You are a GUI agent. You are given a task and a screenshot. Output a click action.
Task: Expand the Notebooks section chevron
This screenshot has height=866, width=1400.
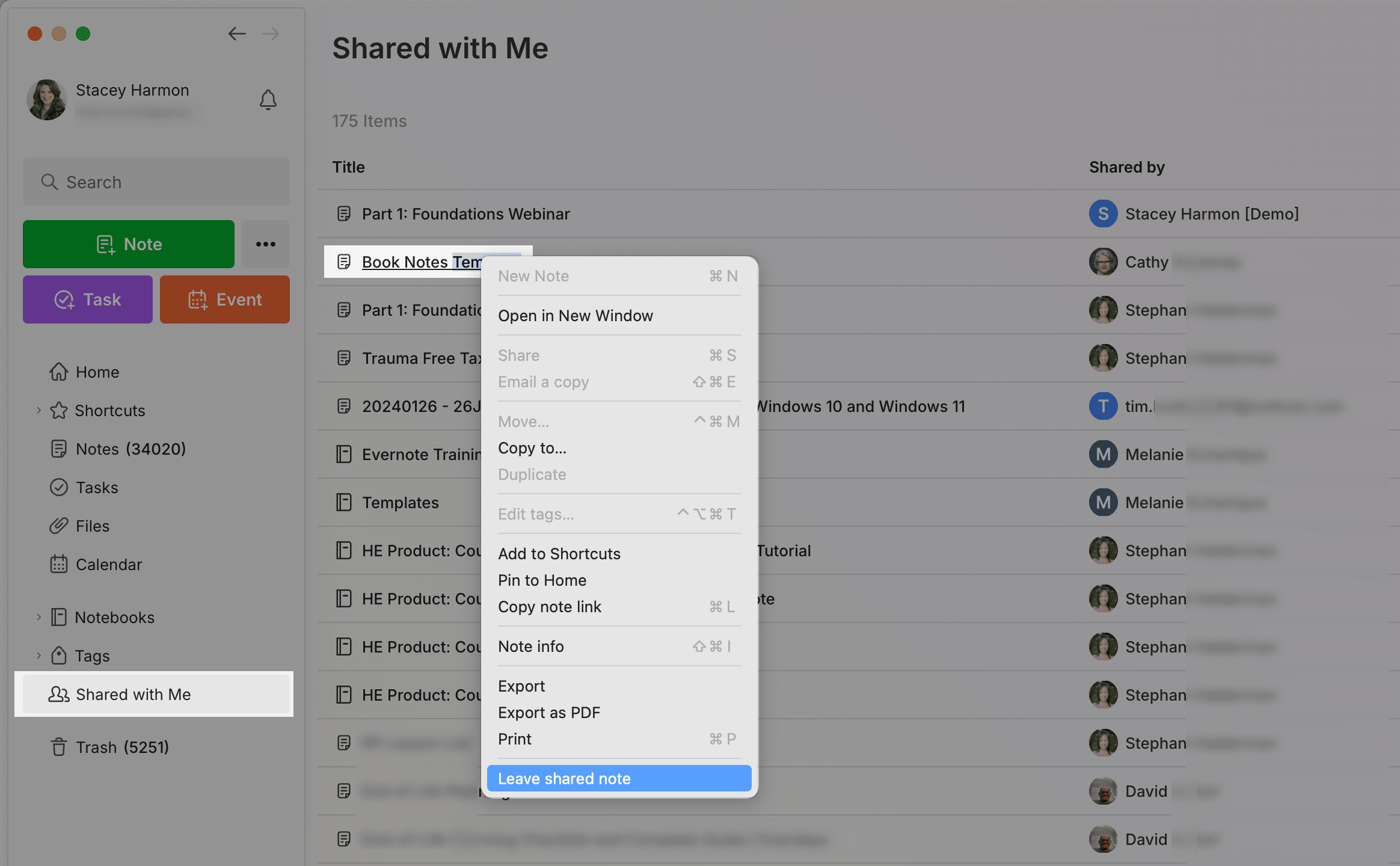(x=38, y=617)
